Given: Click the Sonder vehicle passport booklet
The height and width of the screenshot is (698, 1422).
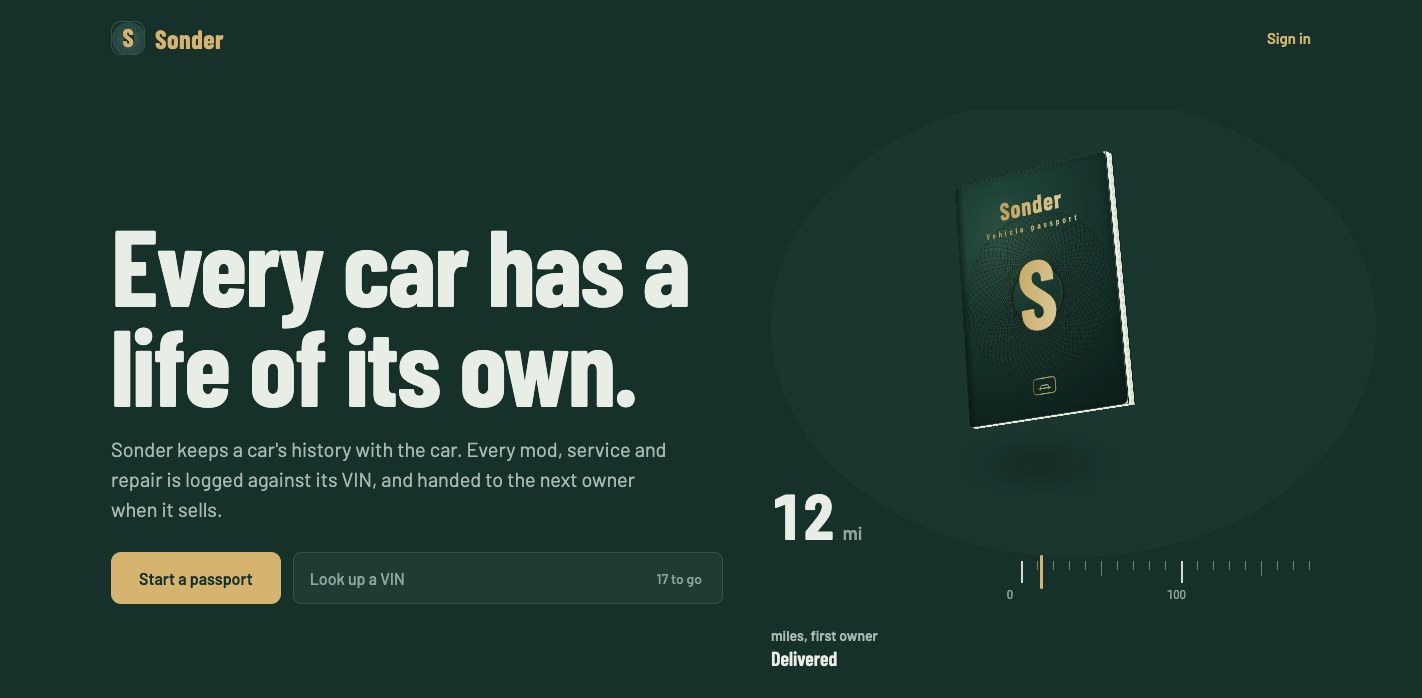Looking at the screenshot, I should tap(1044, 291).
